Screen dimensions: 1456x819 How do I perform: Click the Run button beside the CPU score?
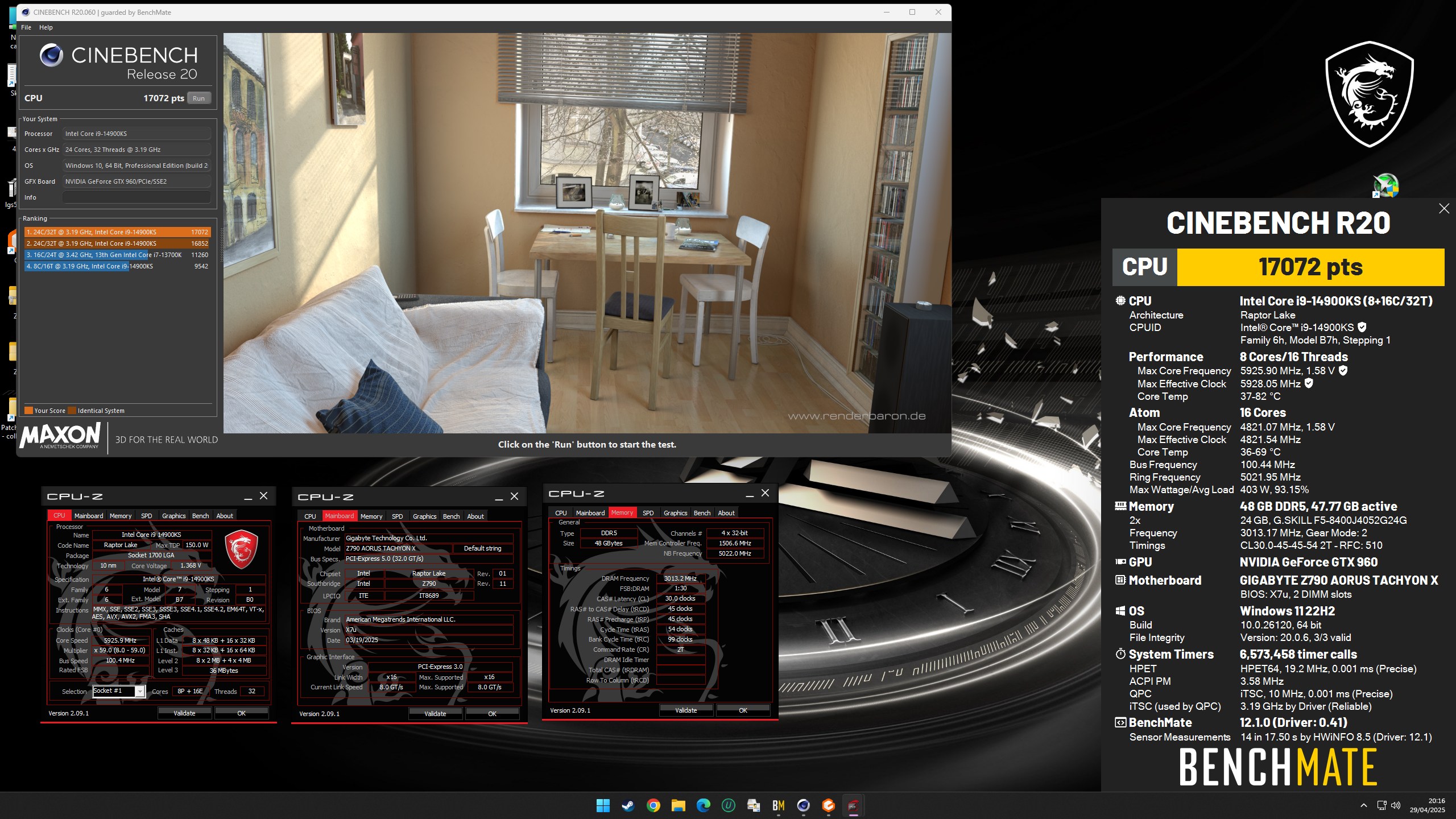click(198, 98)
